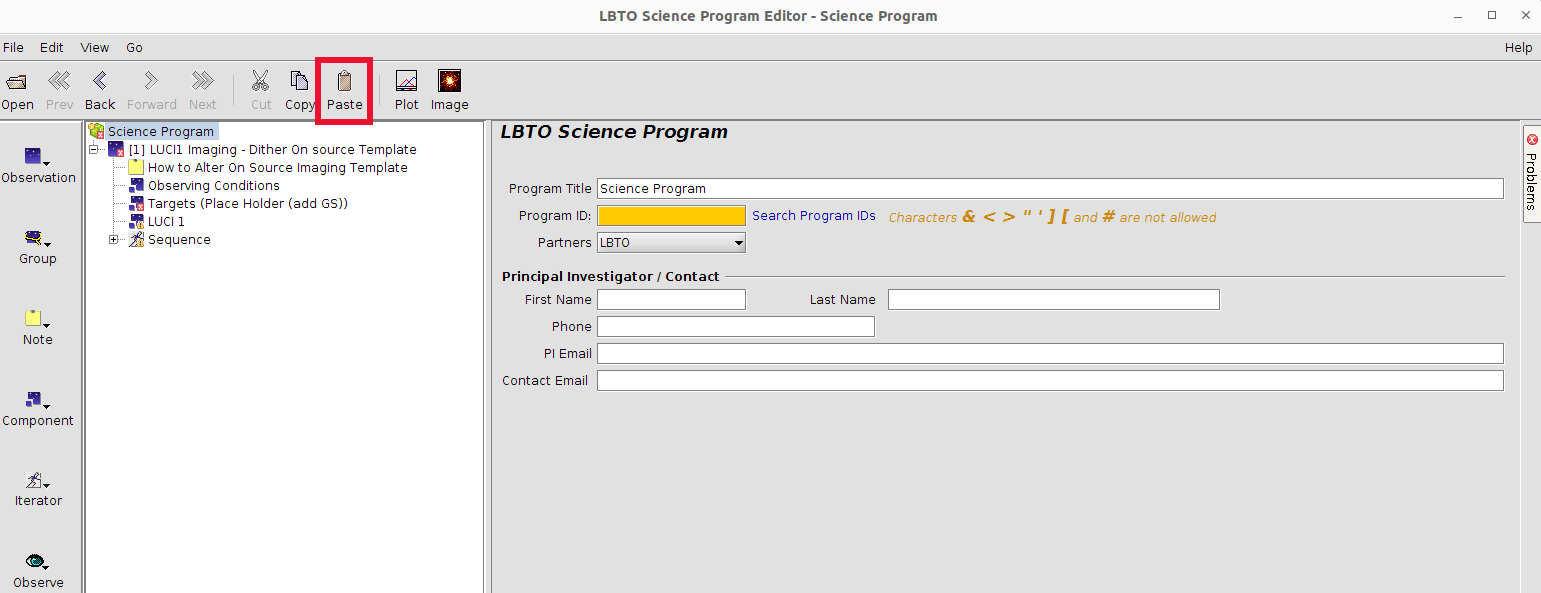The height and width of the screenshot is (593, 1541).
Task: Open the View menu
Action: pos(95,47)
